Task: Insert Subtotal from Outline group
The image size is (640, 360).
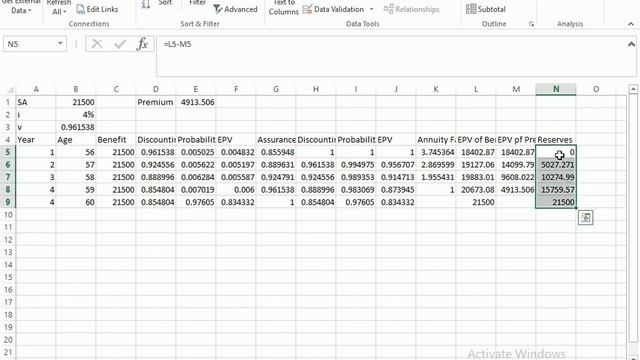Action: (x=486, y=9)
